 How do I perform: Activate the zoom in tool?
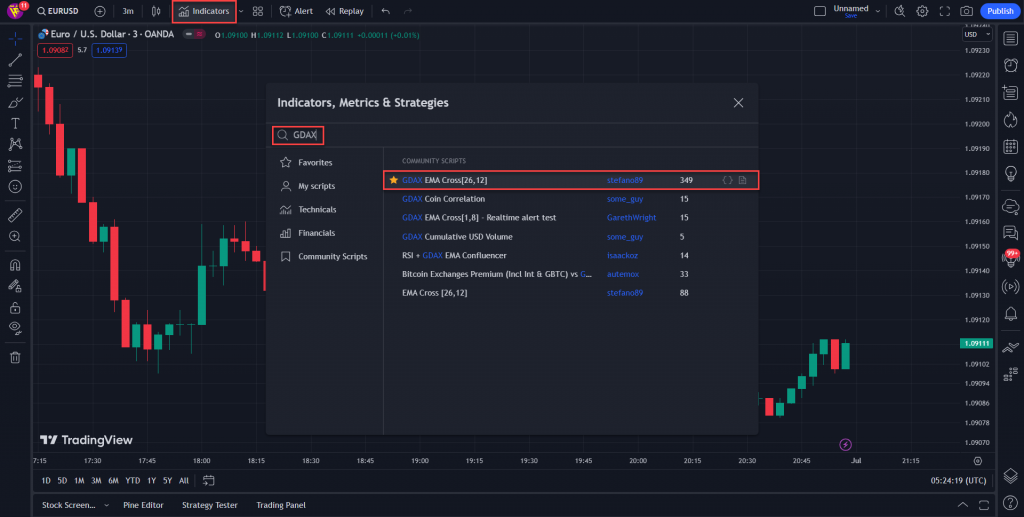click(15, 236)
